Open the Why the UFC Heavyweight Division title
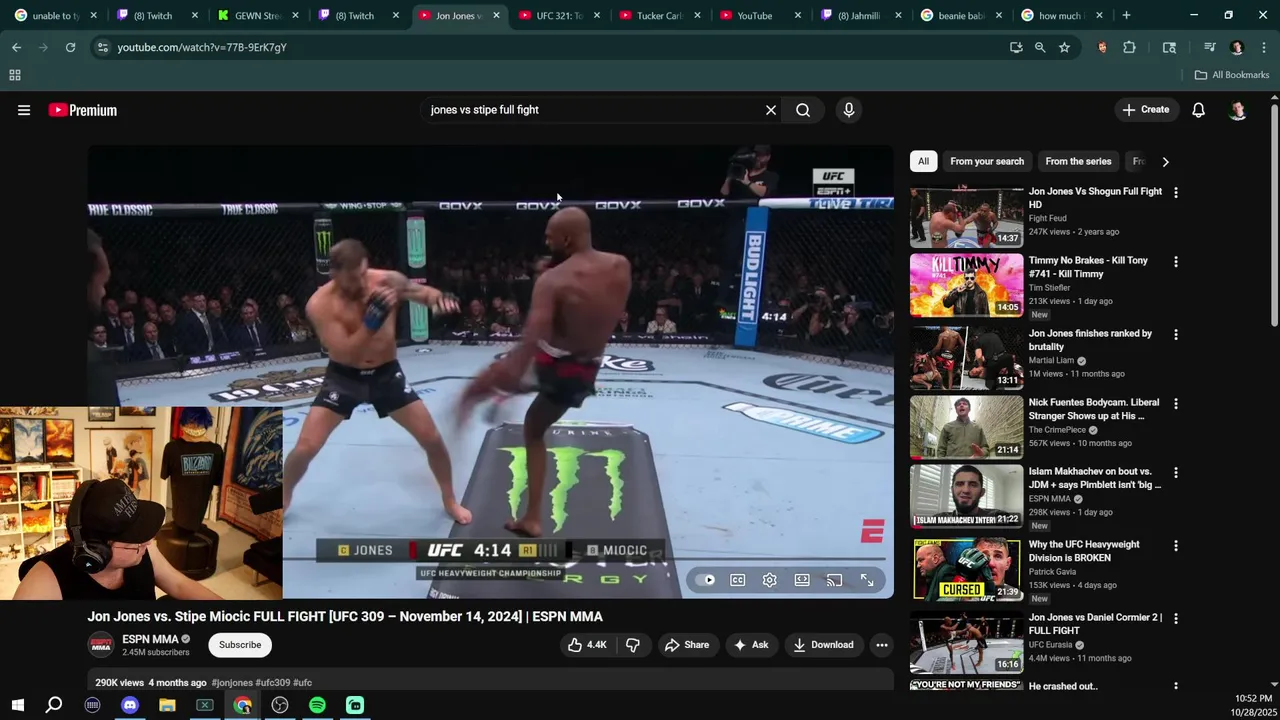 pyautogui.click(x=1084, y=551)
